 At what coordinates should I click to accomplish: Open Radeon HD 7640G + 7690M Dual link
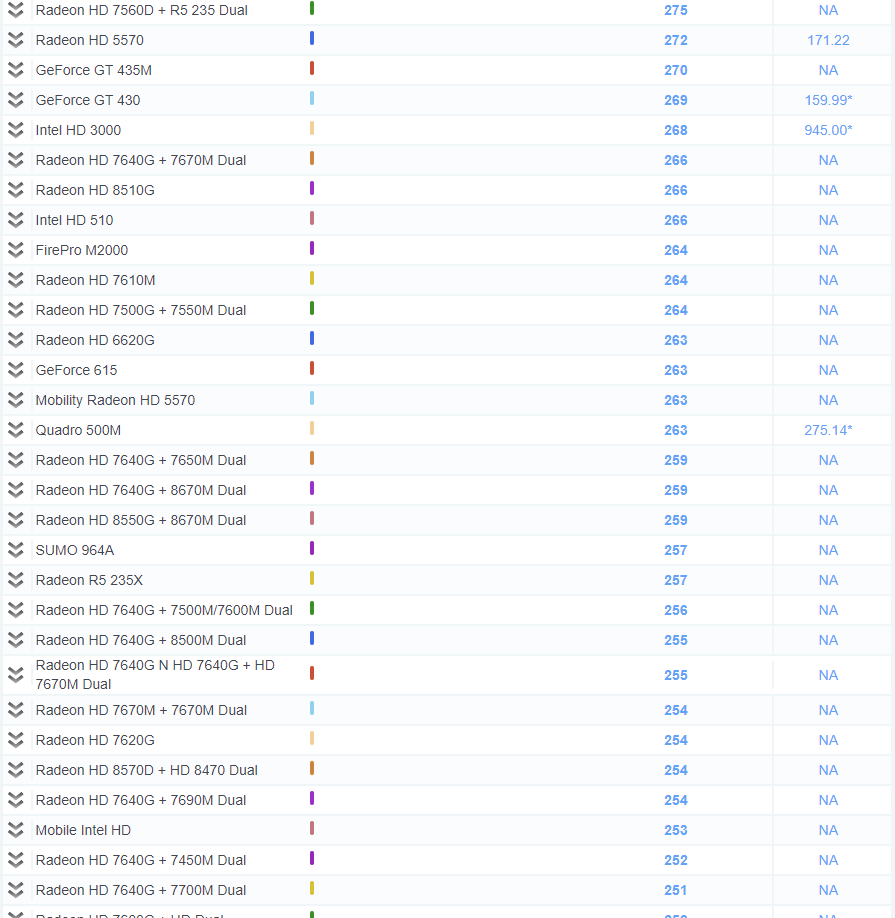coord(141,800)
